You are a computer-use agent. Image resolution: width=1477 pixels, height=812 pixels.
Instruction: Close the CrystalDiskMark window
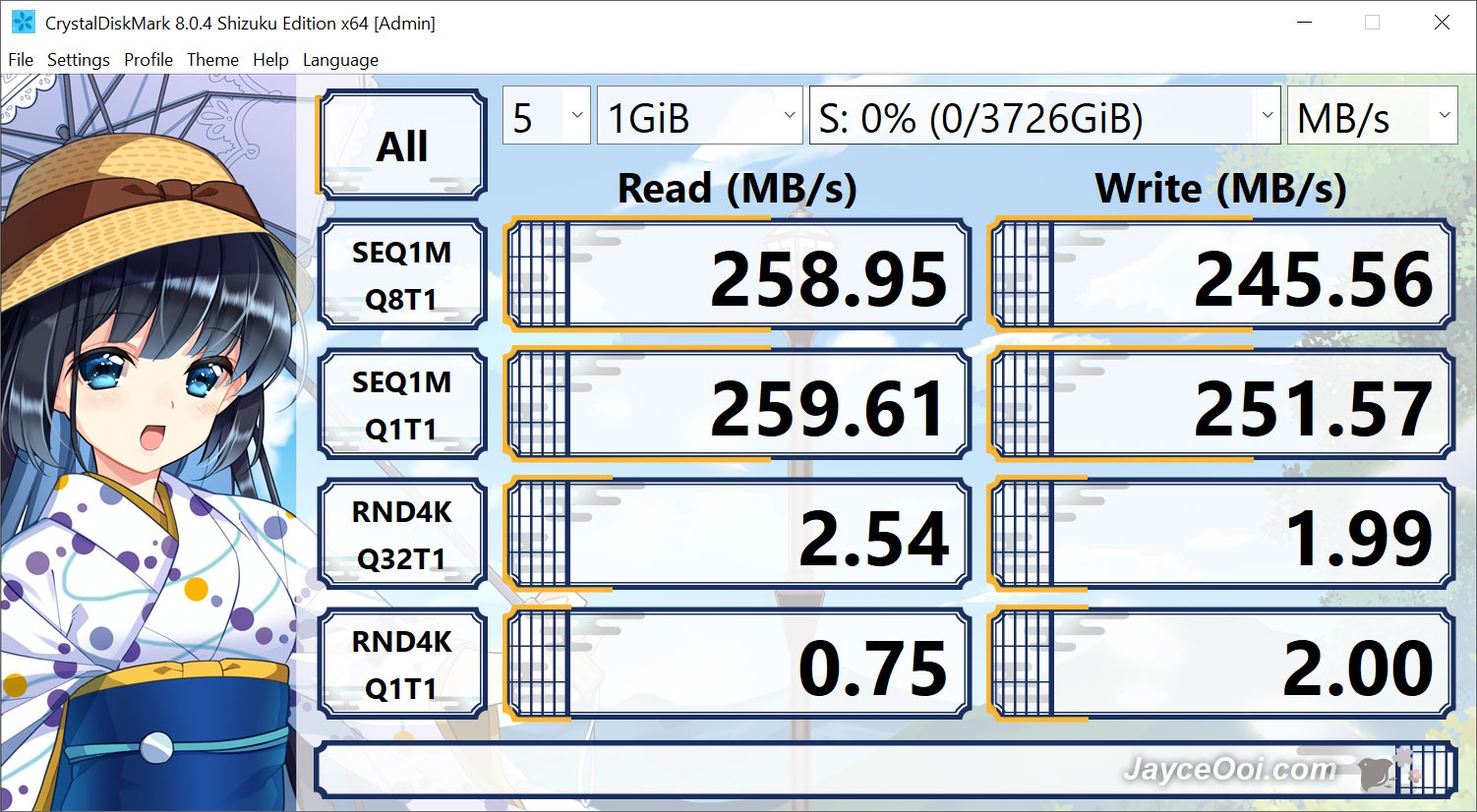(1442, 23)
